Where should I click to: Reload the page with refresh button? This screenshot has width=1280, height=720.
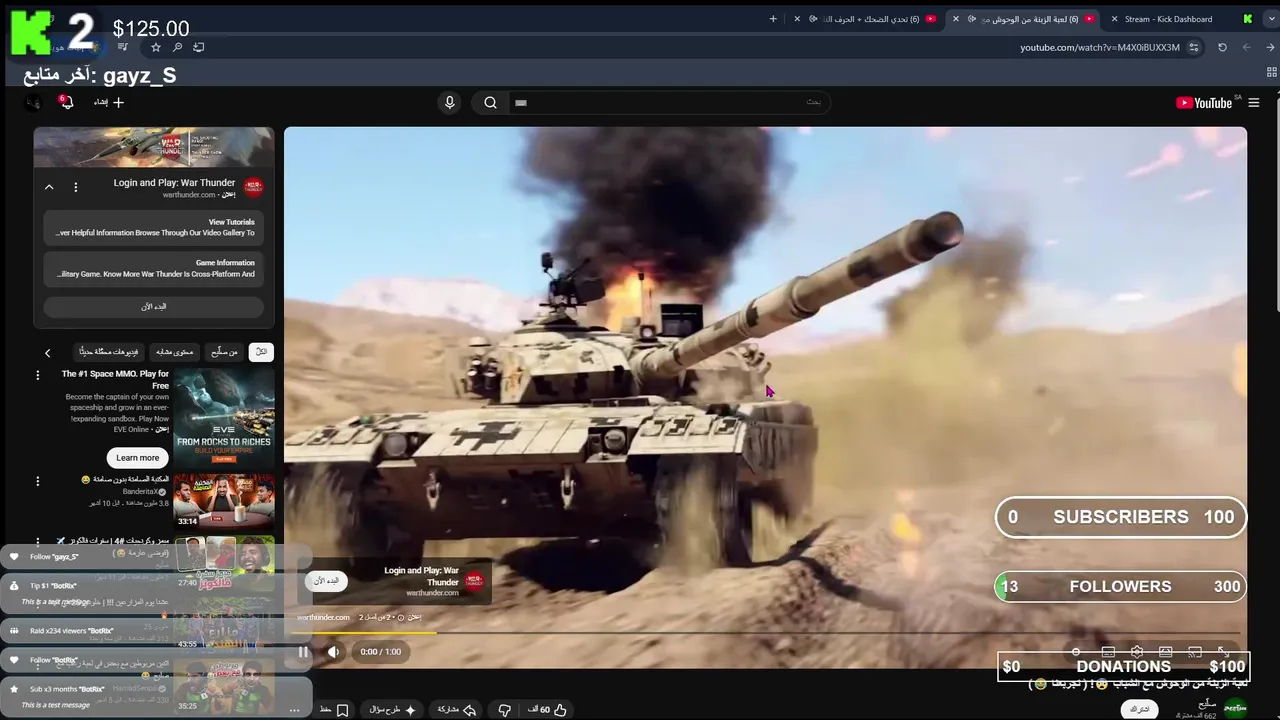[1222, 47]
